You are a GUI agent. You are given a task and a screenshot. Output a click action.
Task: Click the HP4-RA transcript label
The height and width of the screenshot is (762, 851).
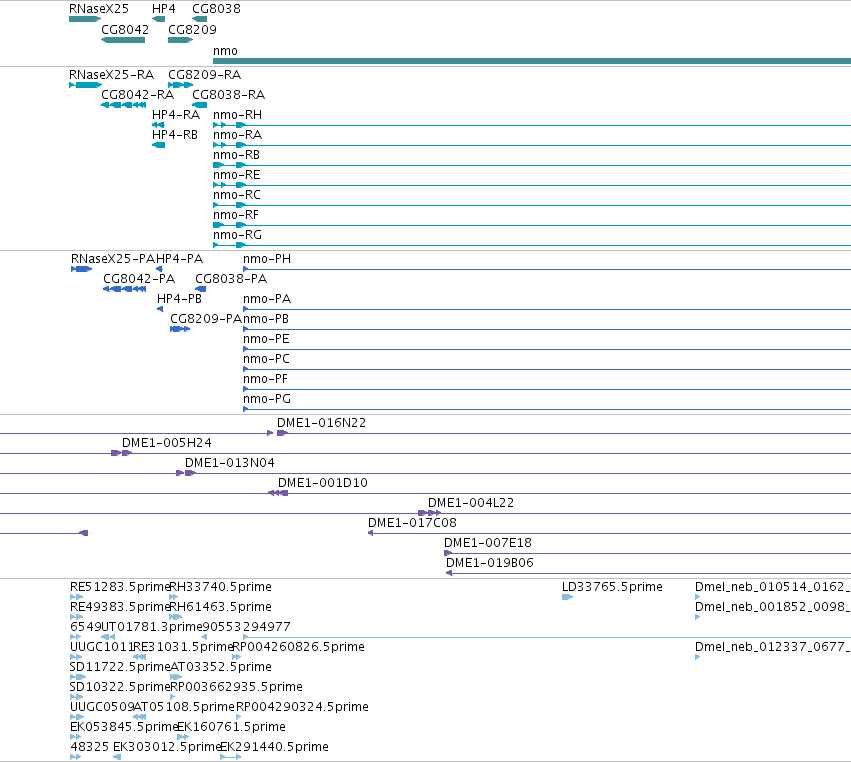click(x=176, y=115)
